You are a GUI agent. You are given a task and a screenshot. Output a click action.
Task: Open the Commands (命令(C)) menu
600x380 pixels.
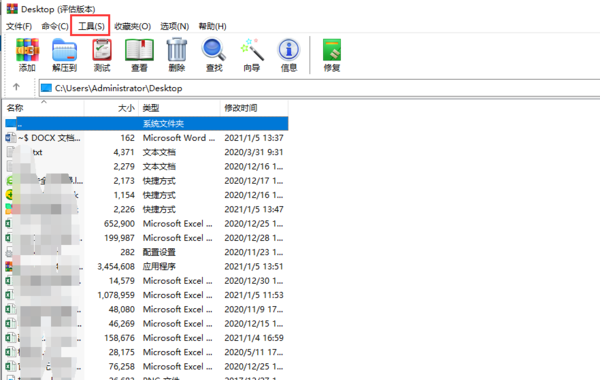click(x=55, y=26)
